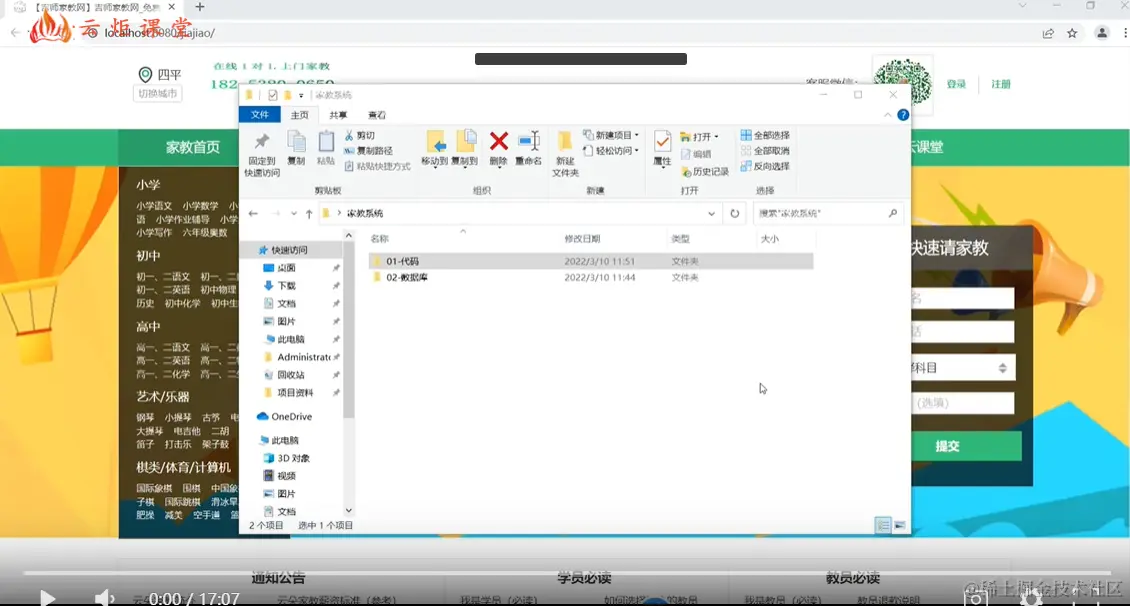Sort by the 大小 column header
Image resolution: width=1130 pixels, height=606 pixels.
(x=770, y=239)
